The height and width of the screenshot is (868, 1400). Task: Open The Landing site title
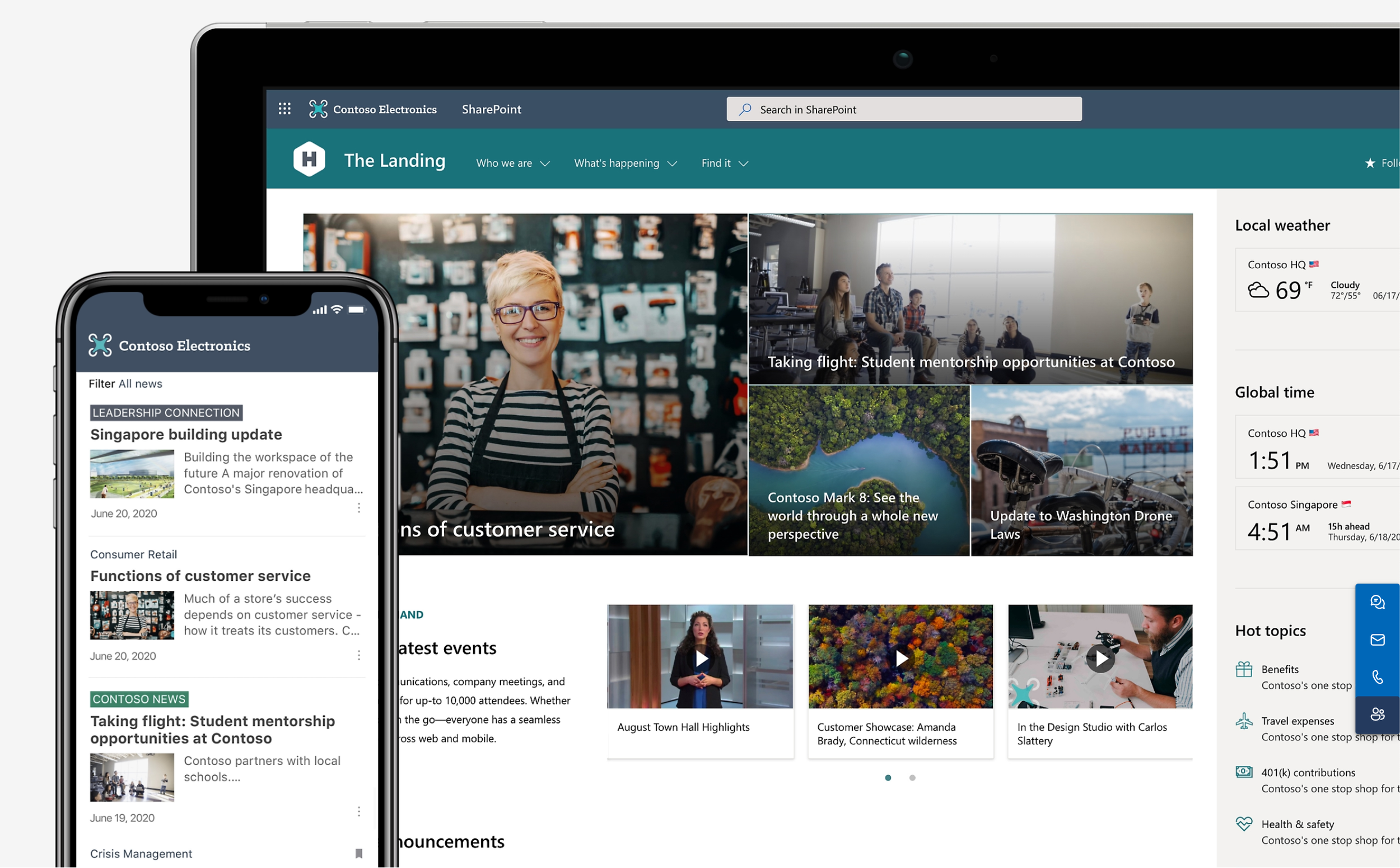394,160
